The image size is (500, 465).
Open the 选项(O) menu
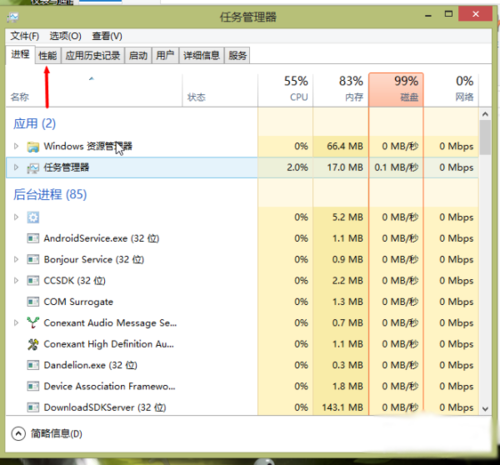[65, 36]
